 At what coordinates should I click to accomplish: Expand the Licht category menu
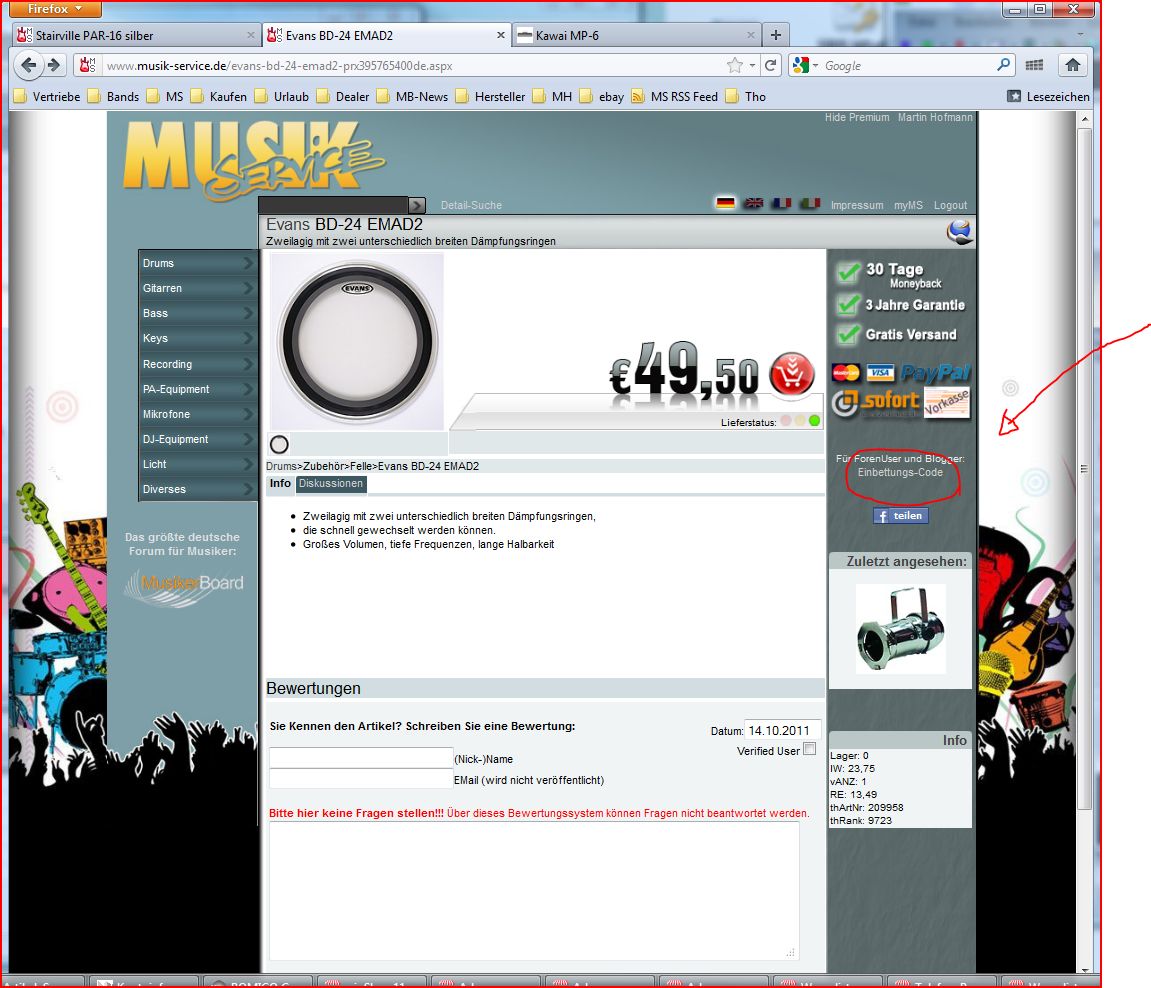coord(198,464)
